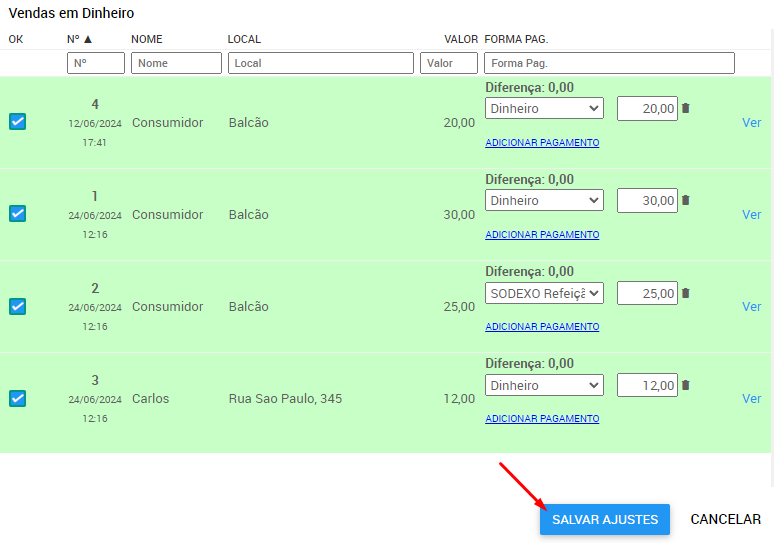Click Adicionar Pagamento for order 1
The width and height of the screenshot is (774, 543).
[542, 235]
